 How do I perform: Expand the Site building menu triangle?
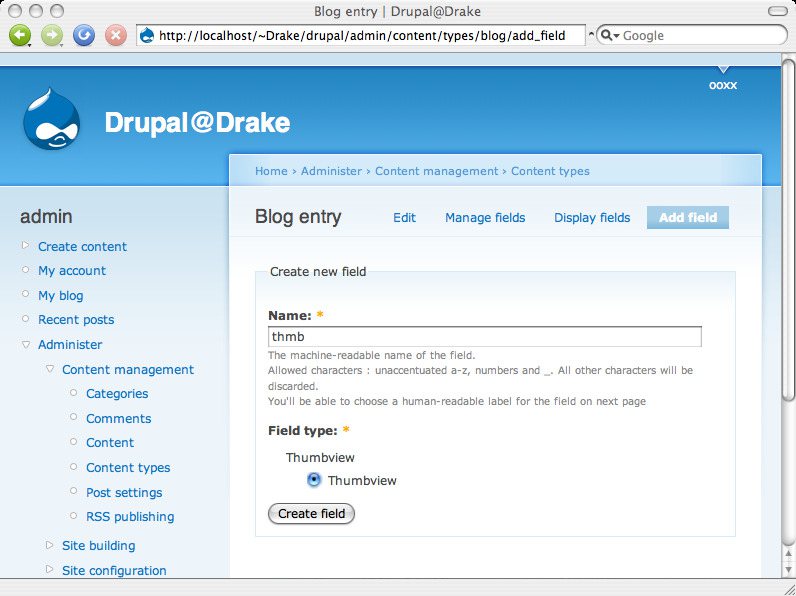[49, 545]
